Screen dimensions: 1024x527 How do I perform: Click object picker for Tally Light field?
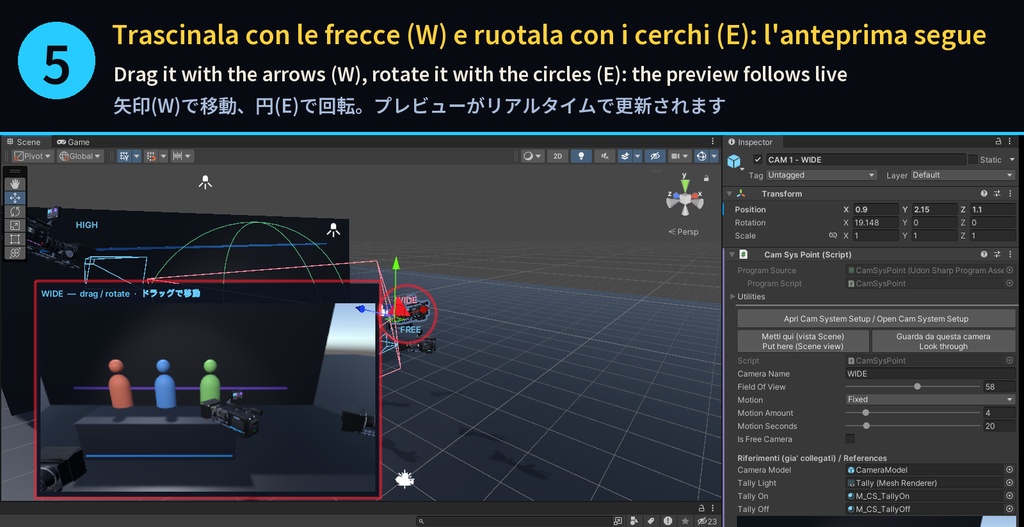[x=1010, y=483]
